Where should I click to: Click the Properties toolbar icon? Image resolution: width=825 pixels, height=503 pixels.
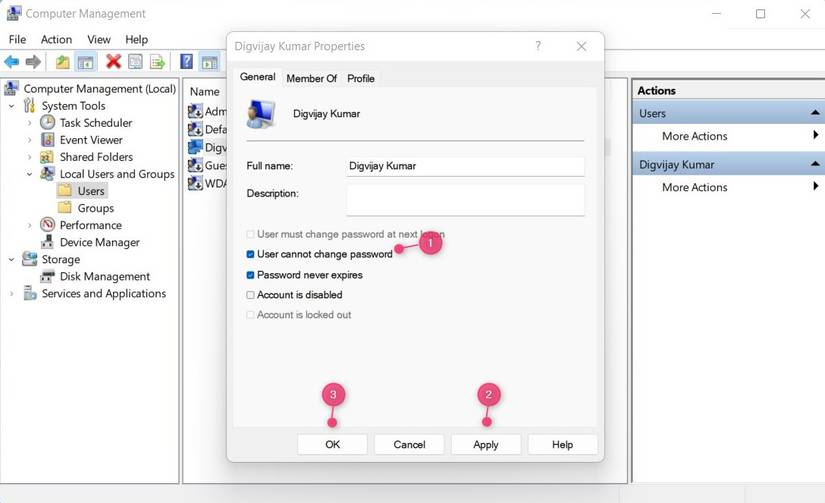pyautogui.click(x=135, y=62)
